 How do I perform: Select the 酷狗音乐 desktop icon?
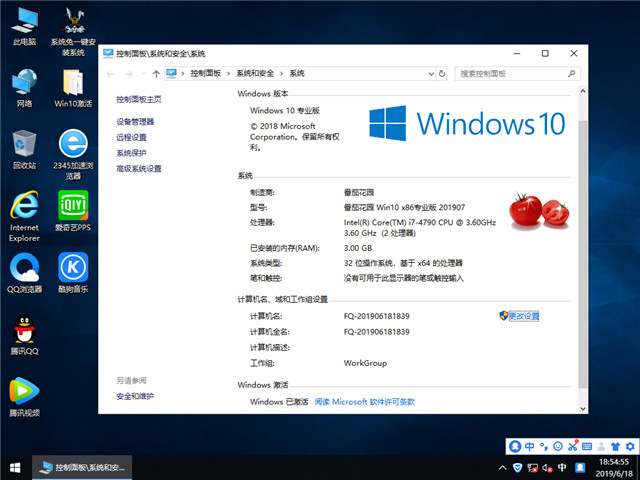point(73,273)
